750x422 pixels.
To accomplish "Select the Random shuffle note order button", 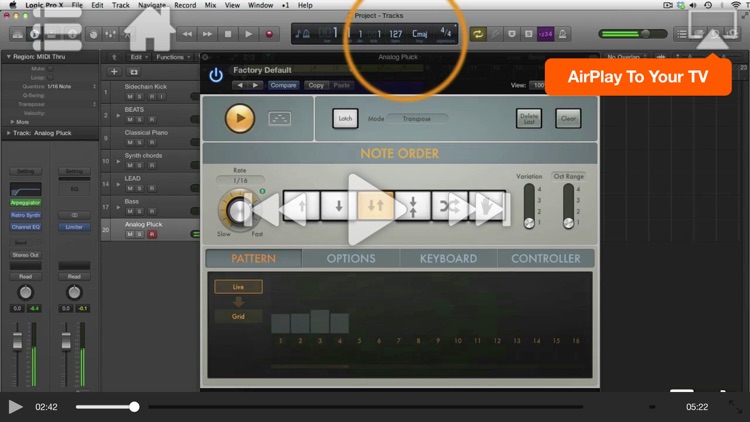I will (x=450, y=206).
